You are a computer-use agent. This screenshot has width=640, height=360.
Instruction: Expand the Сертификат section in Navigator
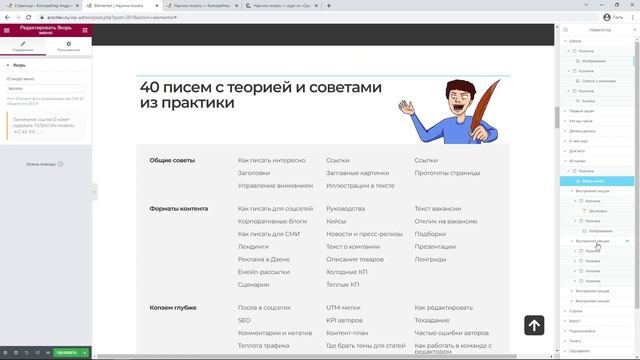tap(565, 351)
